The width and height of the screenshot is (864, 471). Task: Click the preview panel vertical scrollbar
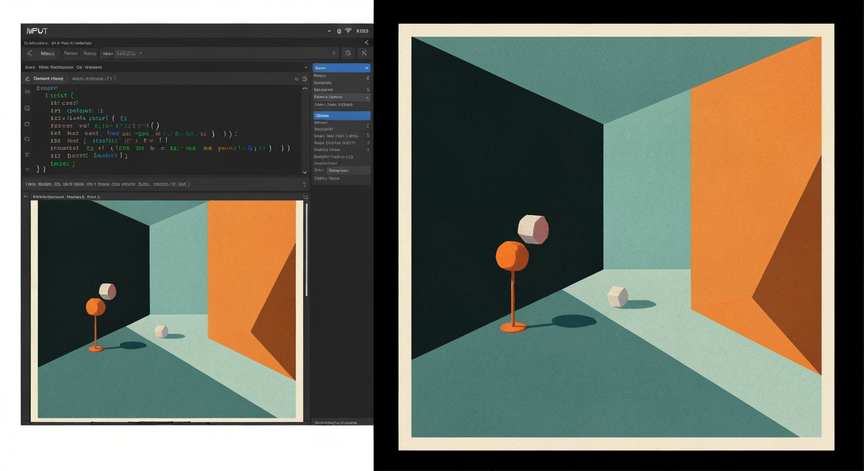[306, 251]
